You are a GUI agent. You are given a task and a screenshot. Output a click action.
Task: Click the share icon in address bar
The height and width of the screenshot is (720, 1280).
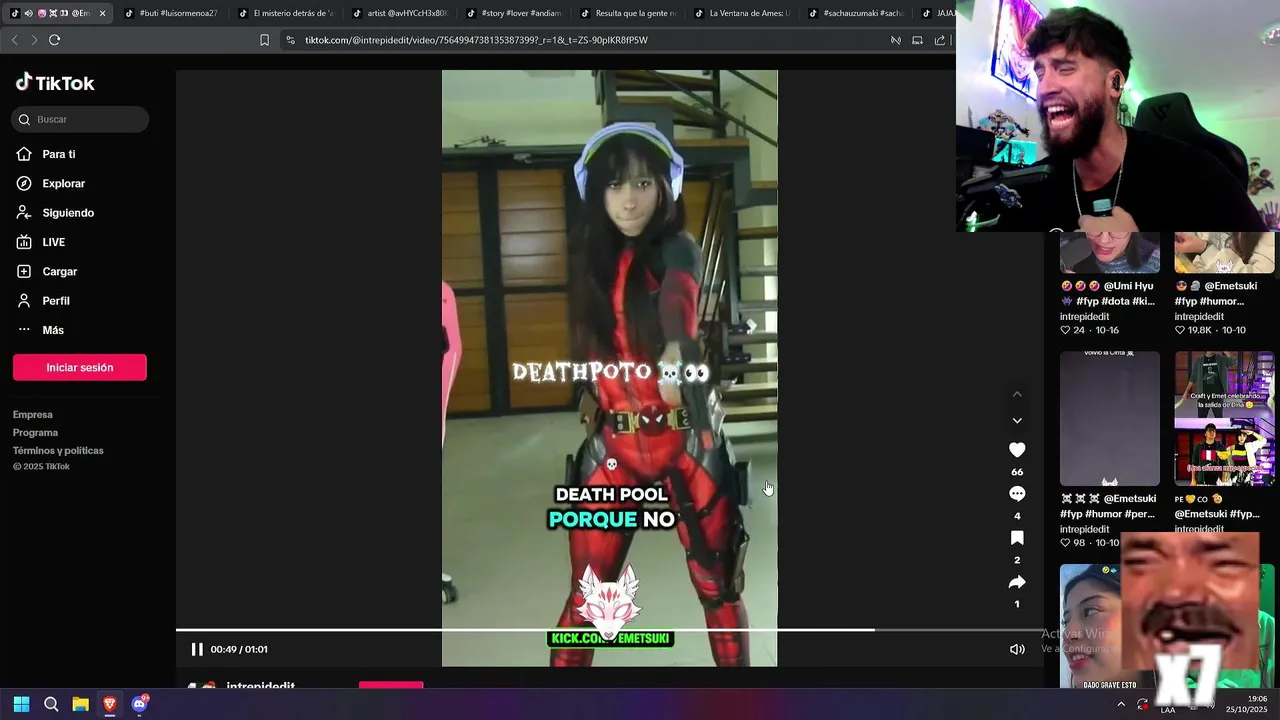coord(940,40)
